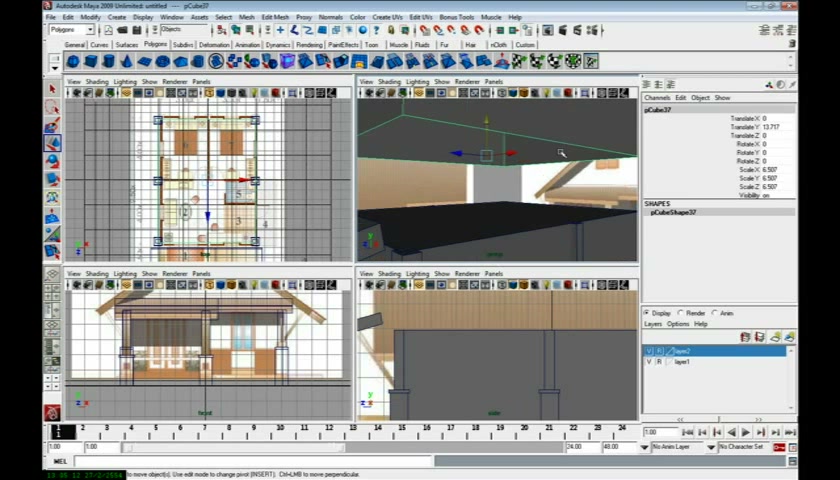Switch to the Rotate tool
Viewport: 840px width, 480px height.
click(x=52, y=161)
